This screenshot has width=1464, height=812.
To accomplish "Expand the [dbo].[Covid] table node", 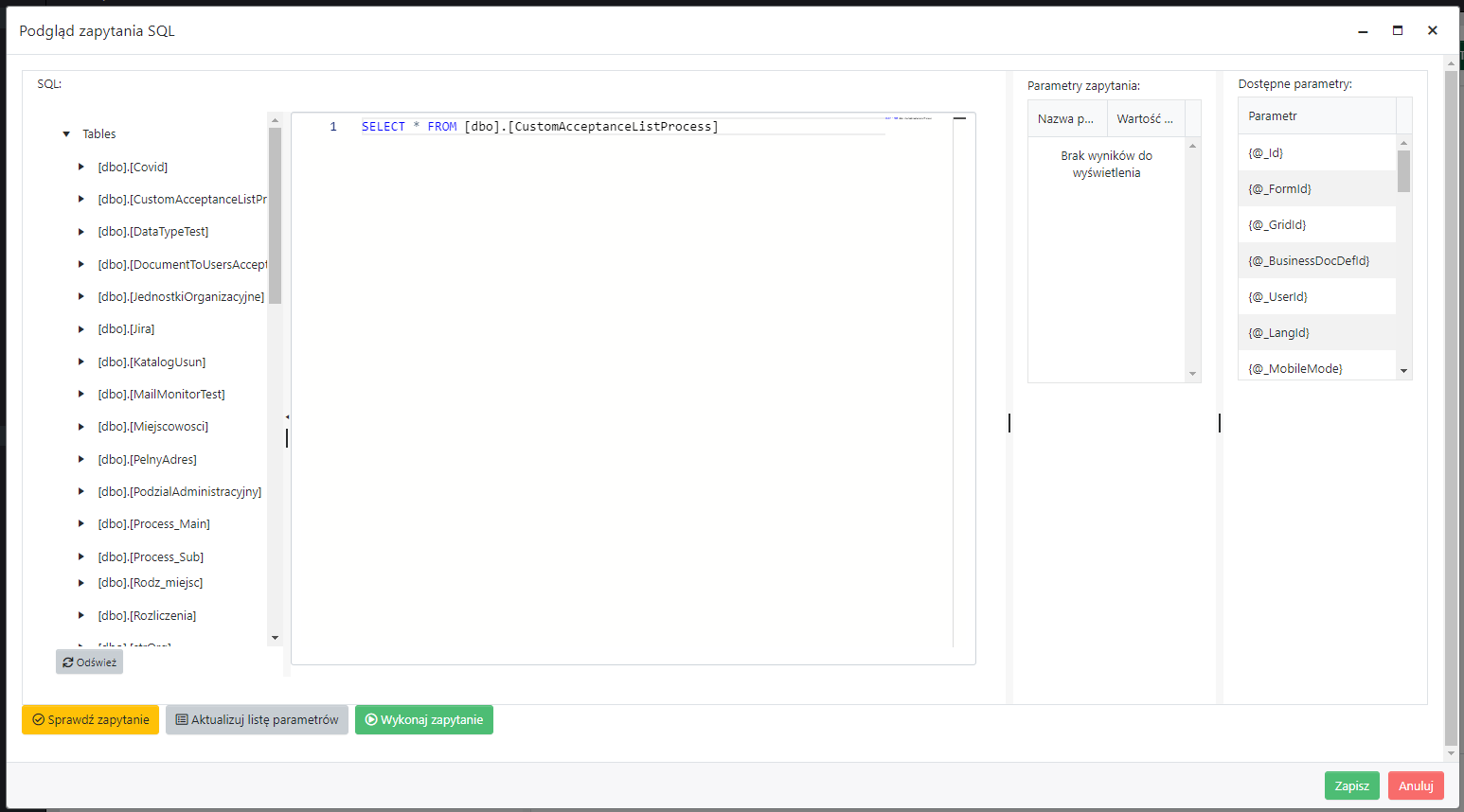I will pyautogui.click(x=80, y=167).
